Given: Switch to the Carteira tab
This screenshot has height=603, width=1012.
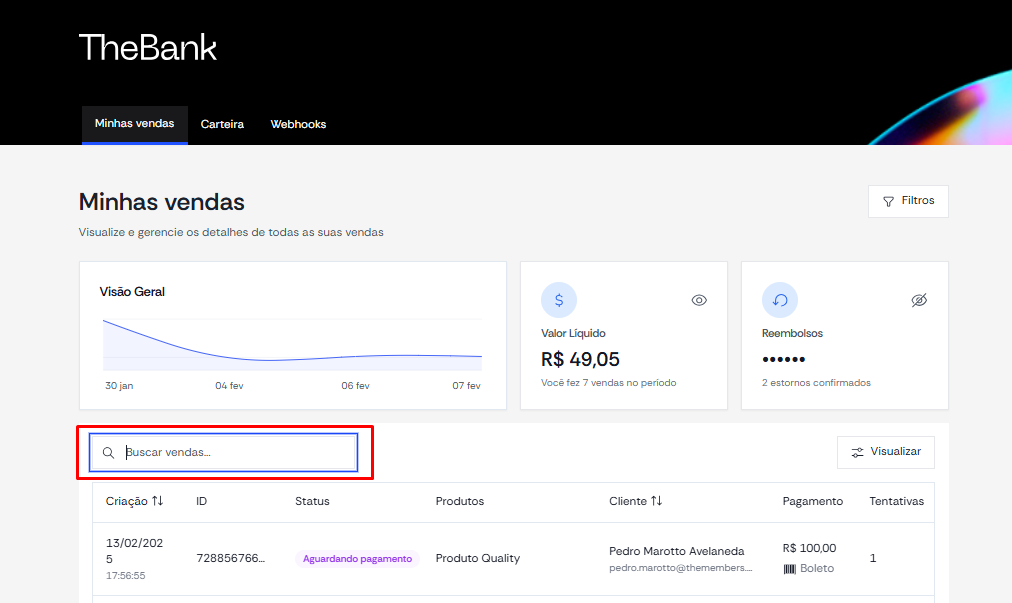Looking at the screenshot, I should [x=222, y=124].
